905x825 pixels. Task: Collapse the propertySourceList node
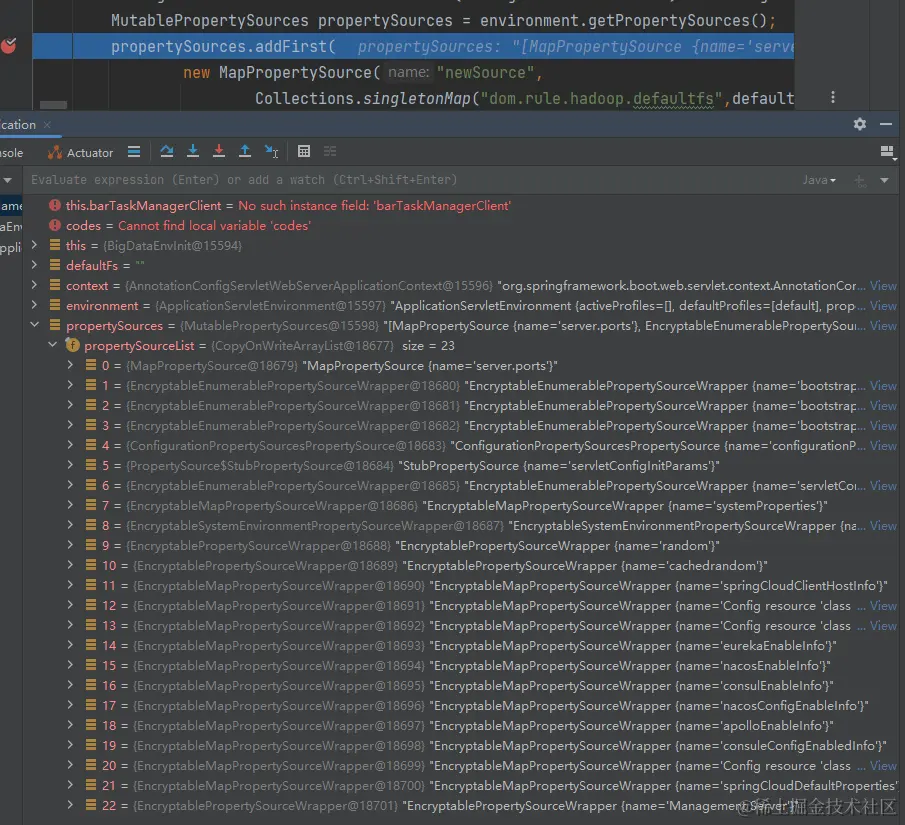pos(53,345)
